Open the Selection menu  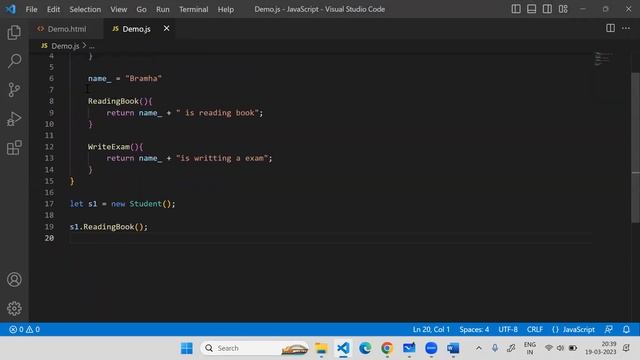(85, 9)
